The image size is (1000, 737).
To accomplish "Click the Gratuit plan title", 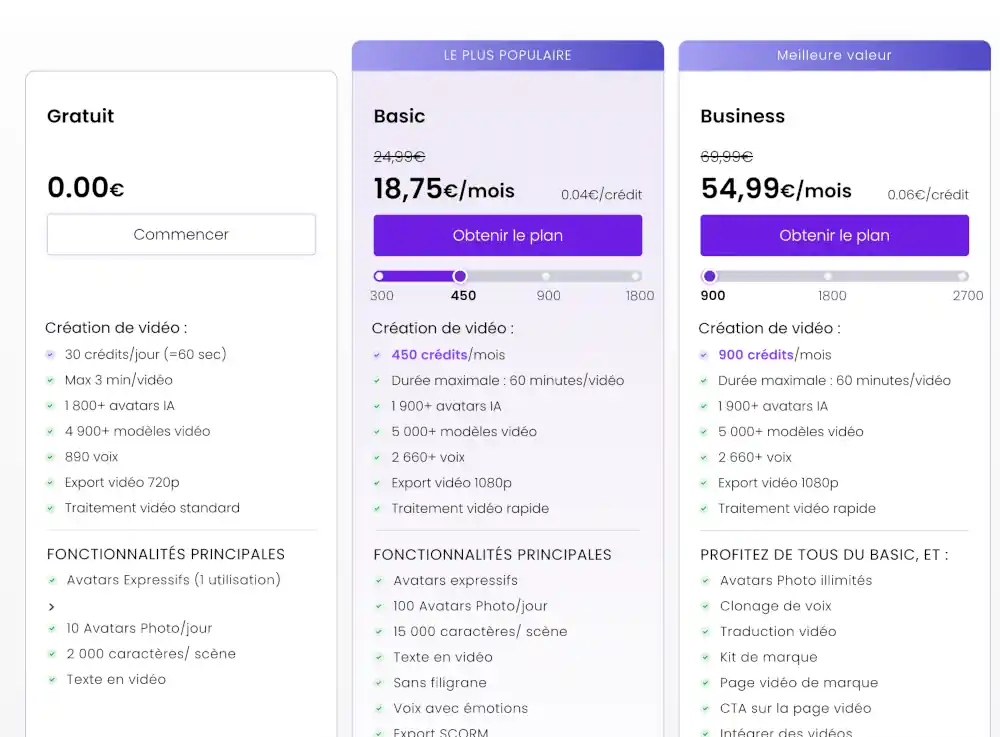I will point(80,116).
